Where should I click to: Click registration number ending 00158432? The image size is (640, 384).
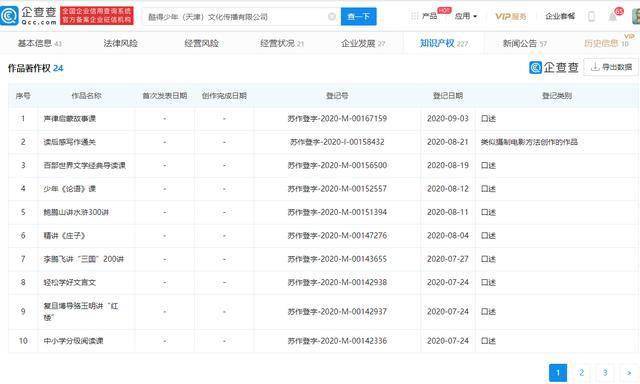(337, 142)
